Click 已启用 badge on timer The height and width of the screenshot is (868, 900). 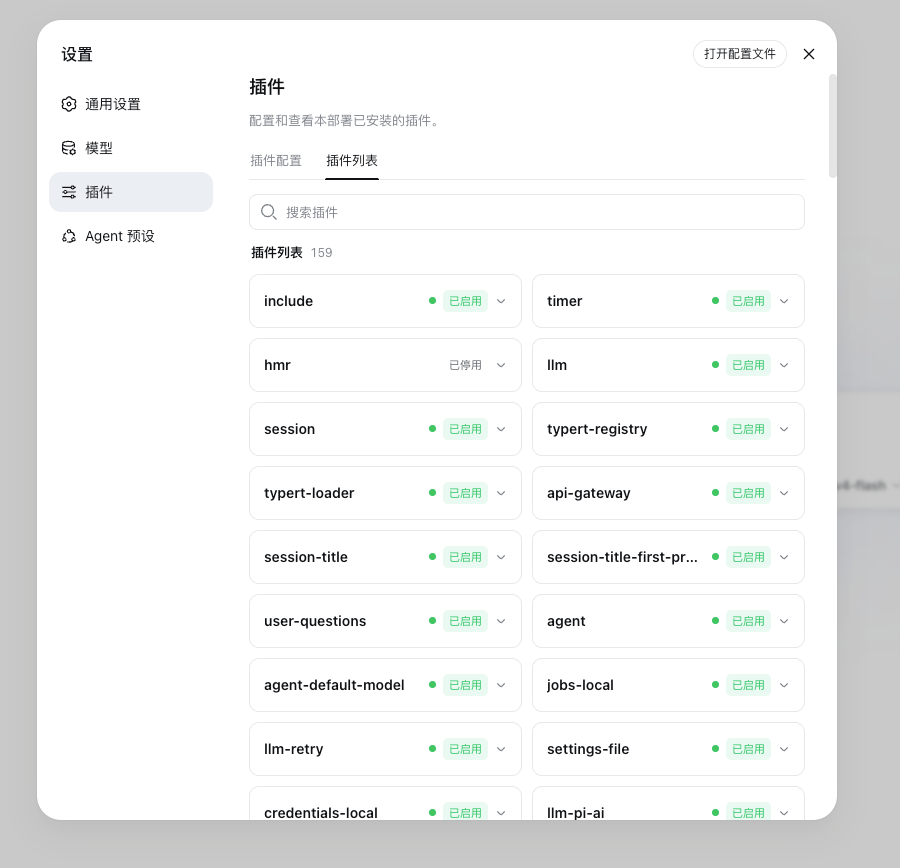(748, 301)
